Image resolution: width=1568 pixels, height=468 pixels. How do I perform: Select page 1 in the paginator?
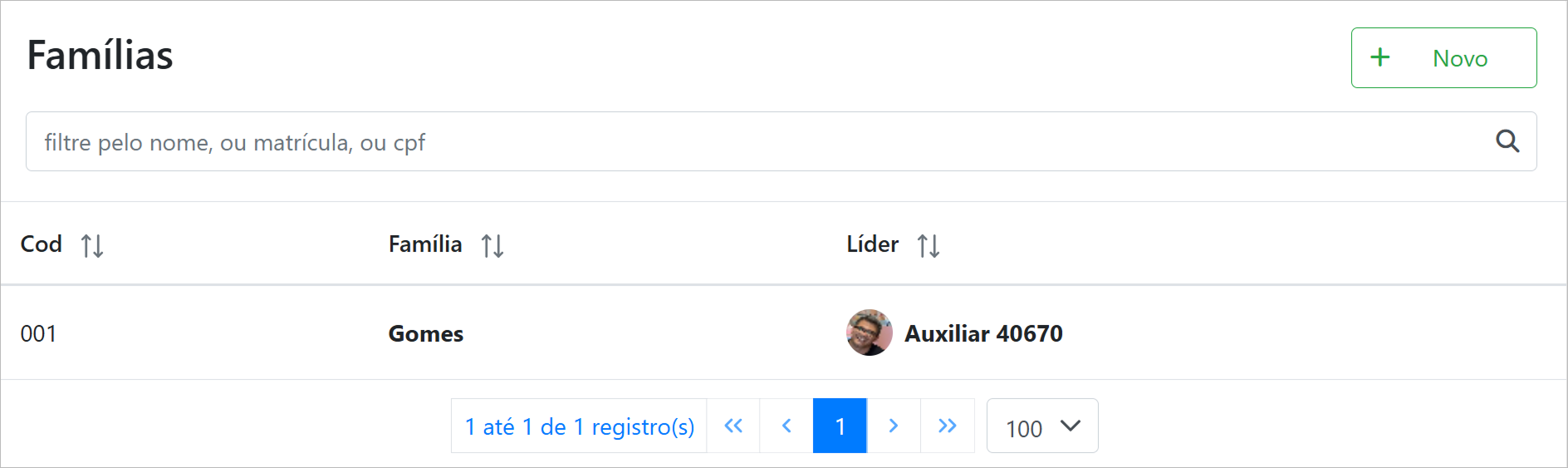click(840, 426)
